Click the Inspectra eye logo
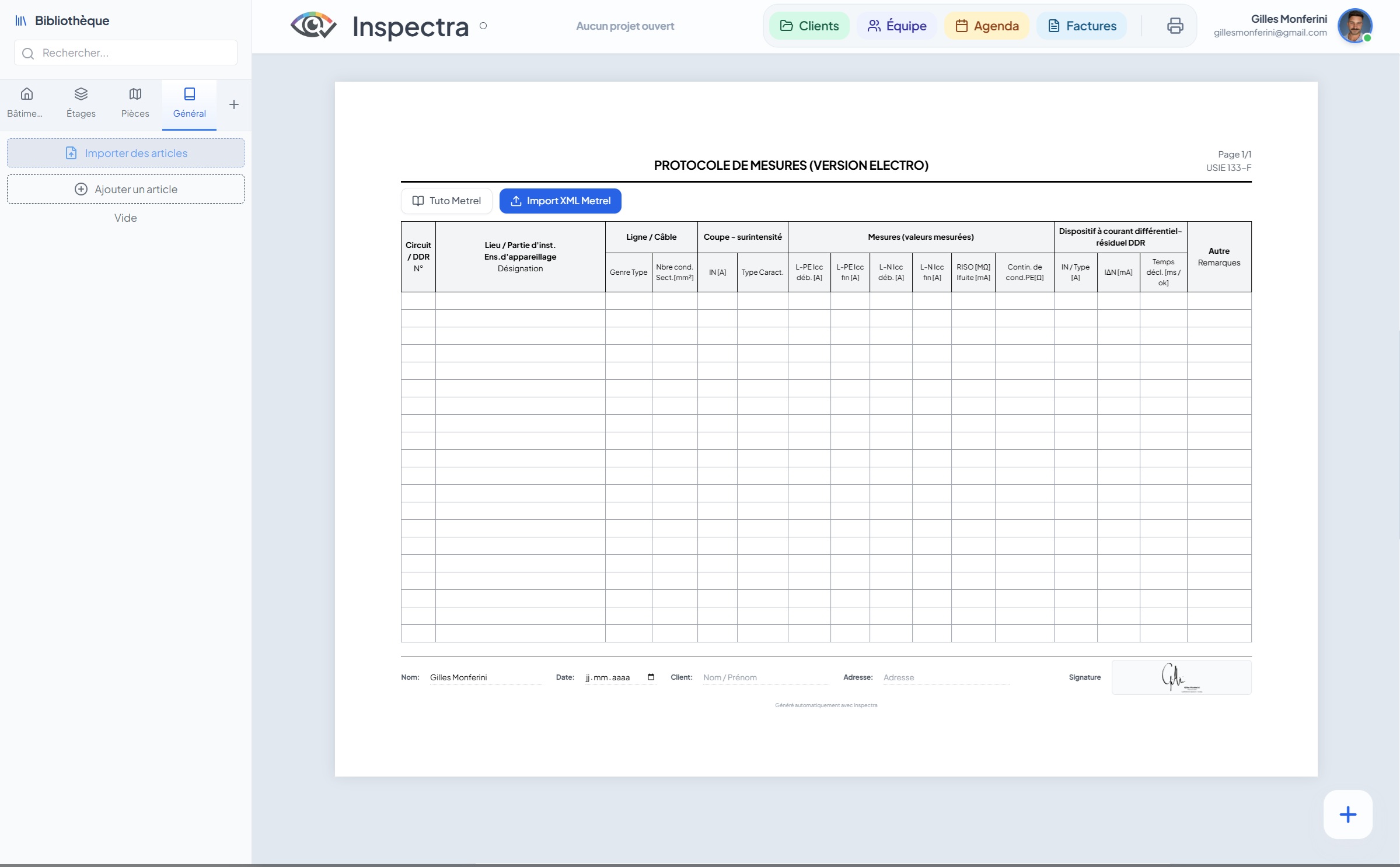The width and height of the screenshot is (1400, 867). 313,26
